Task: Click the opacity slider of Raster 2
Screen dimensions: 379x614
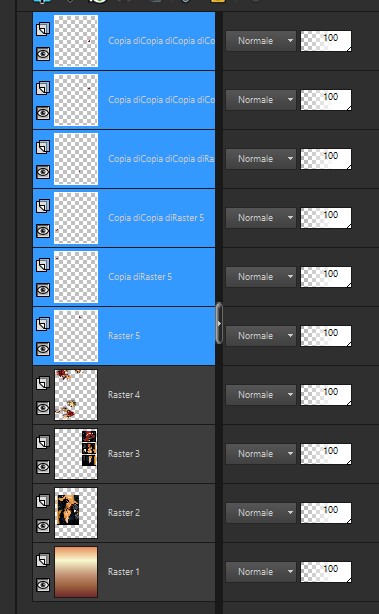Action: tap(326, 513)
